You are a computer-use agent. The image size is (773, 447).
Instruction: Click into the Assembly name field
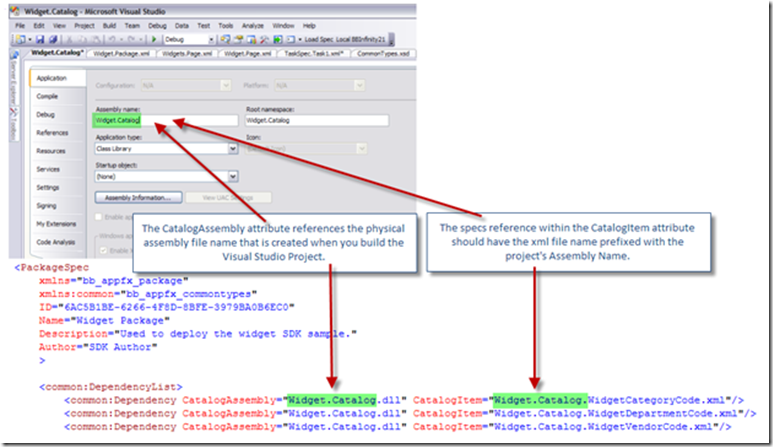[x=166, y=120]
